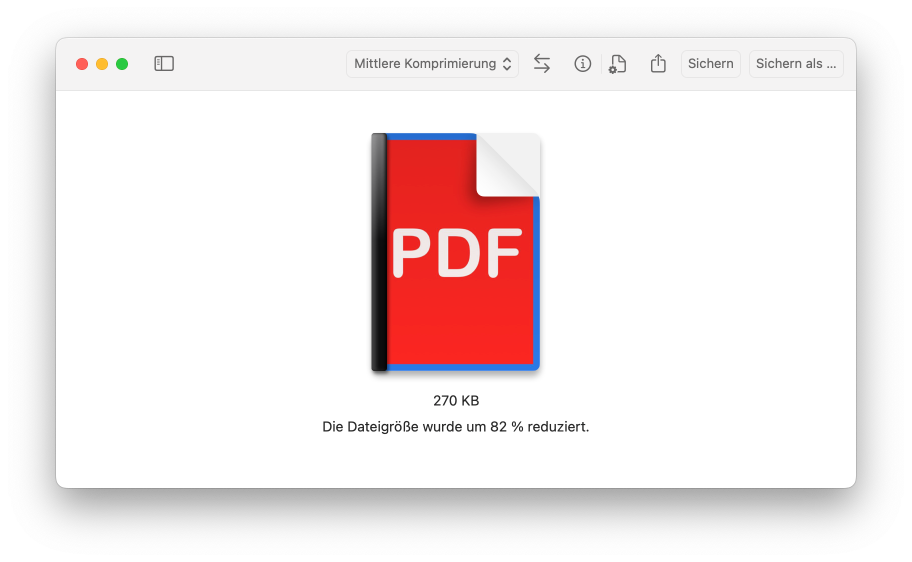The height and width of the screenshot is (562, 912).
Task: Click the 82 % reduction message text
Action: [456, 427]
